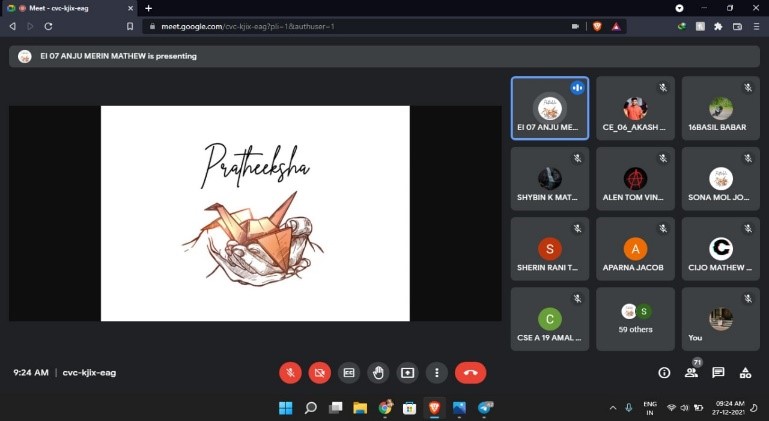The width and height of the screenshot is (769, 421).
Task: Leave the call with the red hang-up button
Action: click(x=470, y=372)
